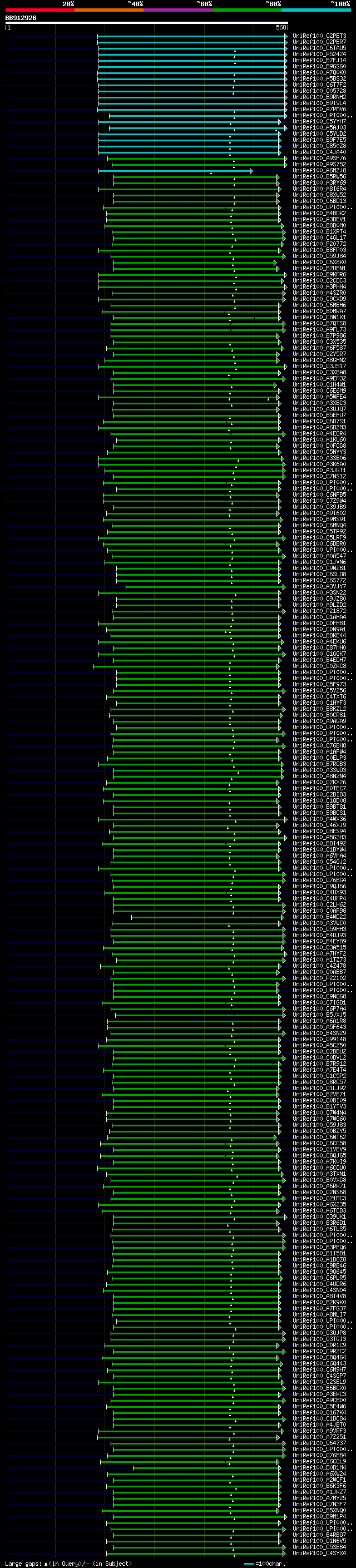Click the green alignment bar for UniRef100_A5WFE4
This screenshot has height=1568, width=356.
pyautogui.click(x=189, y=398)
